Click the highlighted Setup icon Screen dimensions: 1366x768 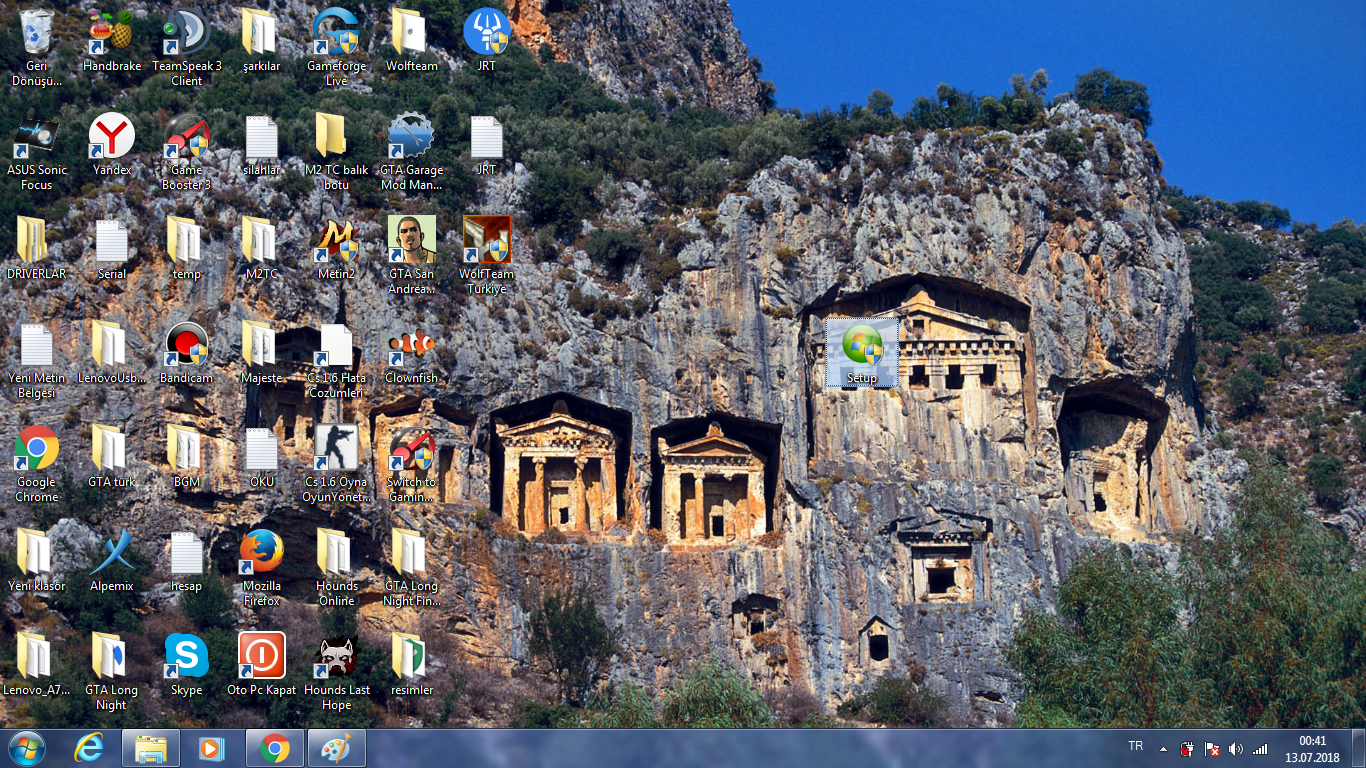pos(862,353)
